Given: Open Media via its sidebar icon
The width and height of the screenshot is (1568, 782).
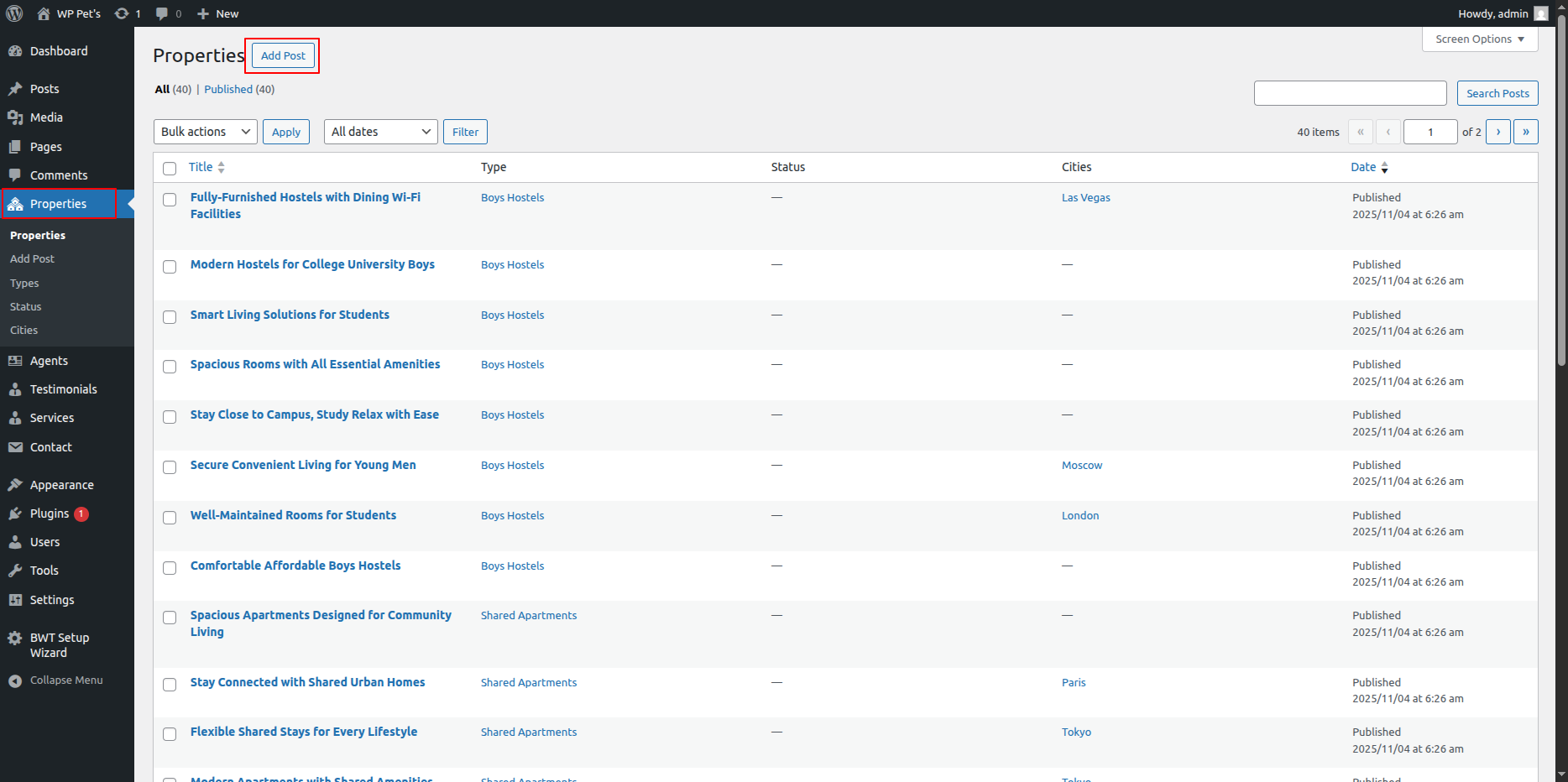Looking at the screenshot, I should (15, 117).
